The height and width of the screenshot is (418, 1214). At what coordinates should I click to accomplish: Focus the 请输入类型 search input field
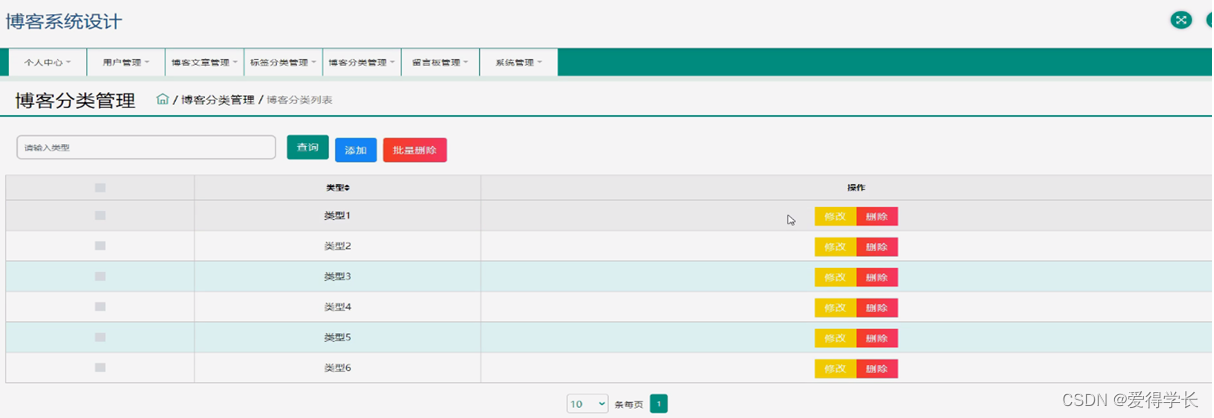click(146, 147)
